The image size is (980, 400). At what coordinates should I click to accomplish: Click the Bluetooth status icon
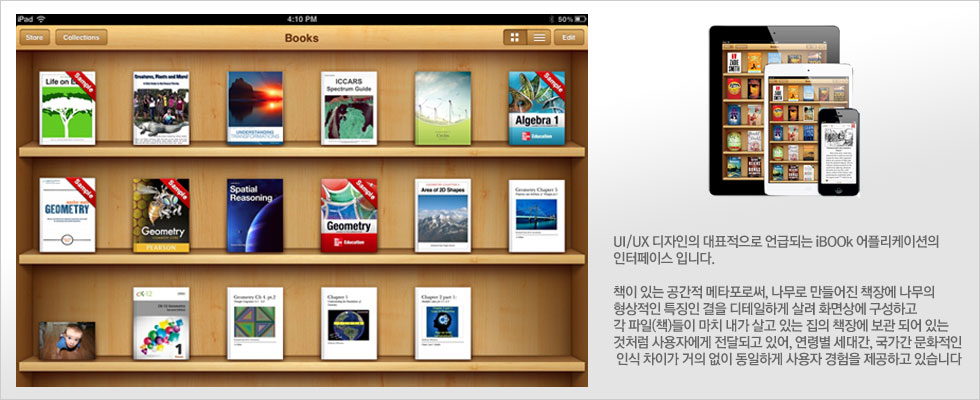pos(552,19)
